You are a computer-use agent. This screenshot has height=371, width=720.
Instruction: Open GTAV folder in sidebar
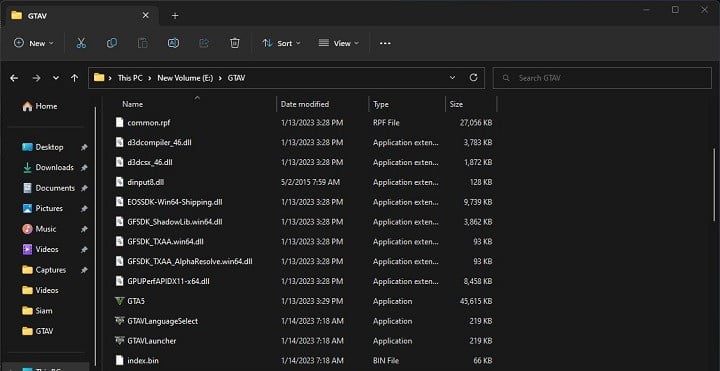[38, 331]
